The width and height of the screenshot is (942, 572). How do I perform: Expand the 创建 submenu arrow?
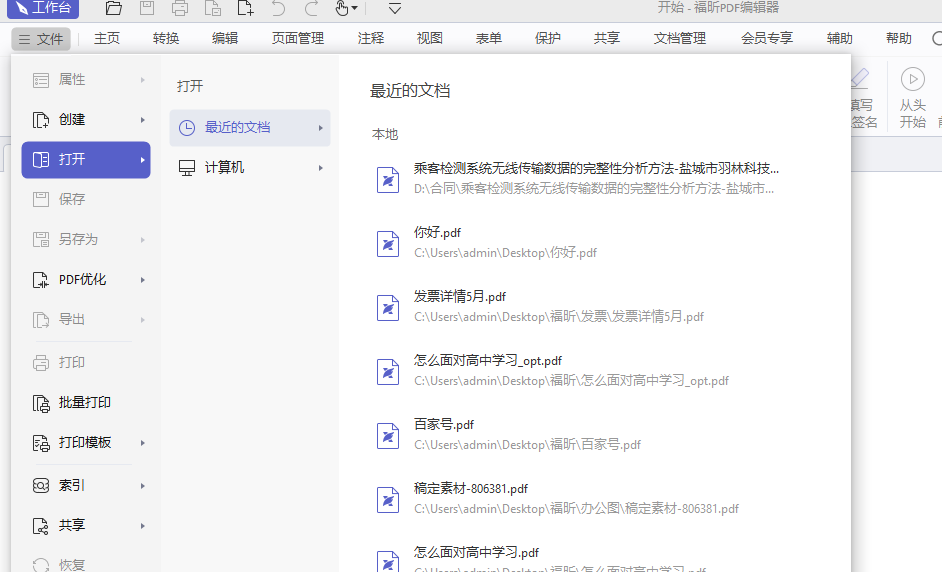click(143, 120)
